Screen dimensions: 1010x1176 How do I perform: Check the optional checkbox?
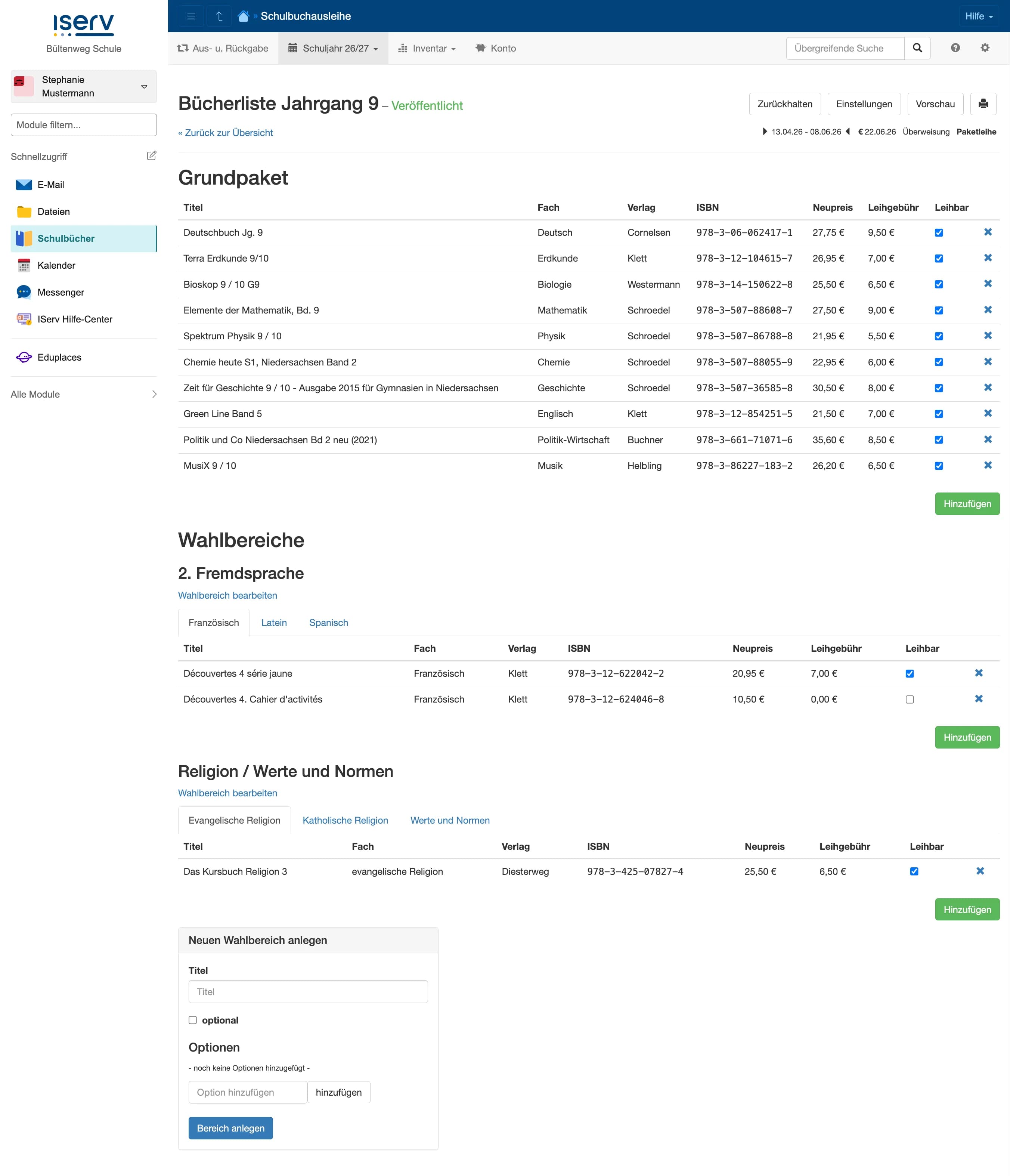[193, 1020]
